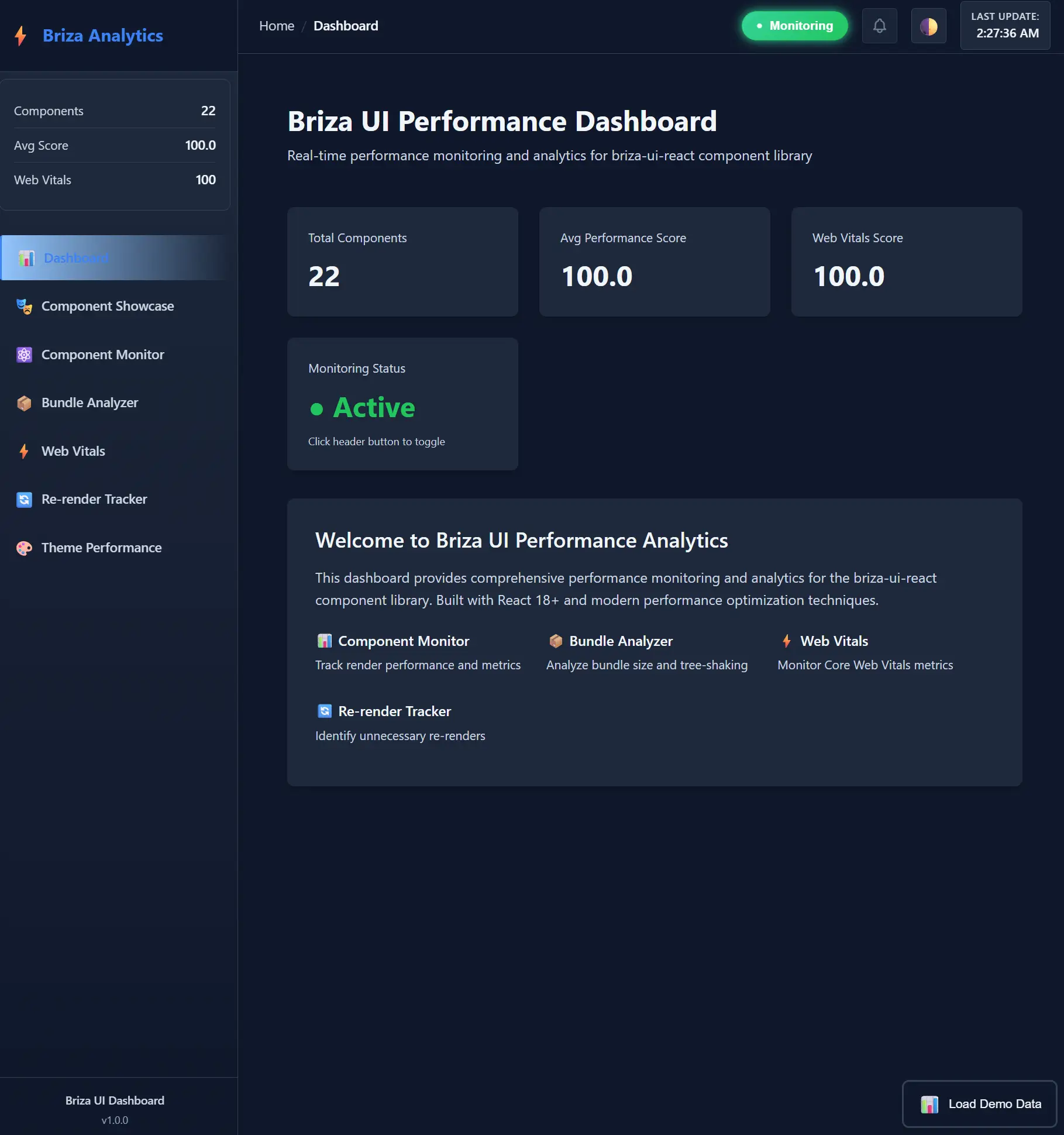The image size is (1064, 1135).
Task: Open Component Showcase from the sidebar
Action: tap(108, 306)
